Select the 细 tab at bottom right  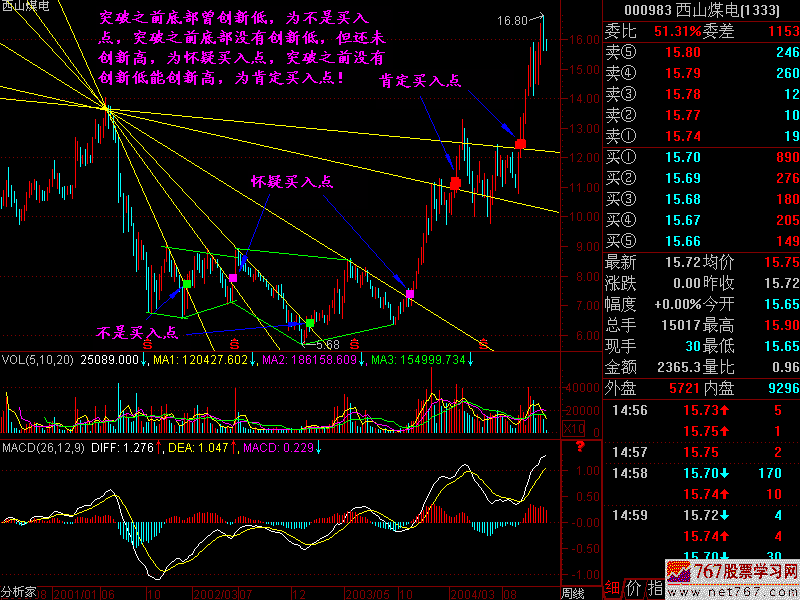612,588
